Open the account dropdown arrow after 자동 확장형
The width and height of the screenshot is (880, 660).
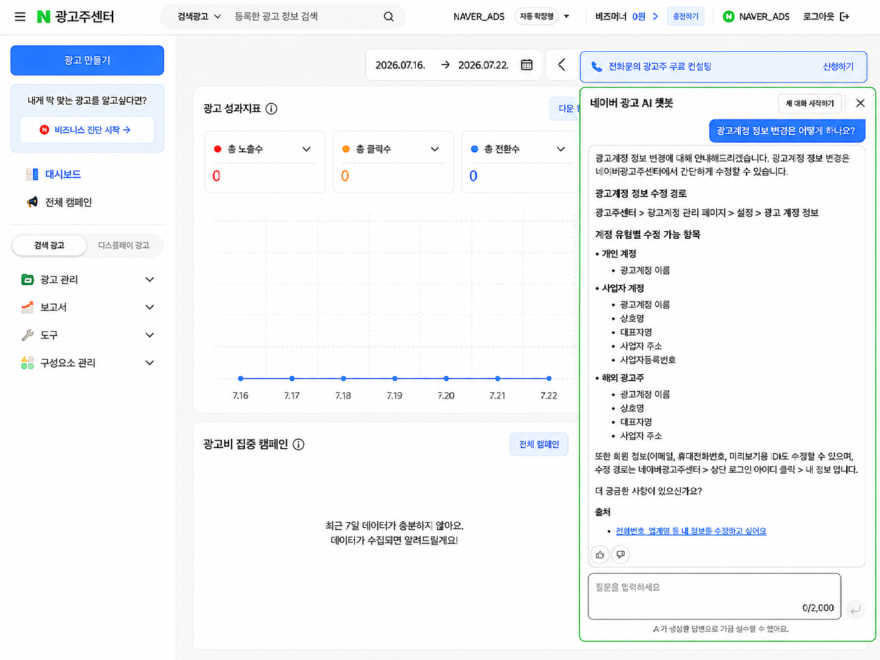click(566, 16)
